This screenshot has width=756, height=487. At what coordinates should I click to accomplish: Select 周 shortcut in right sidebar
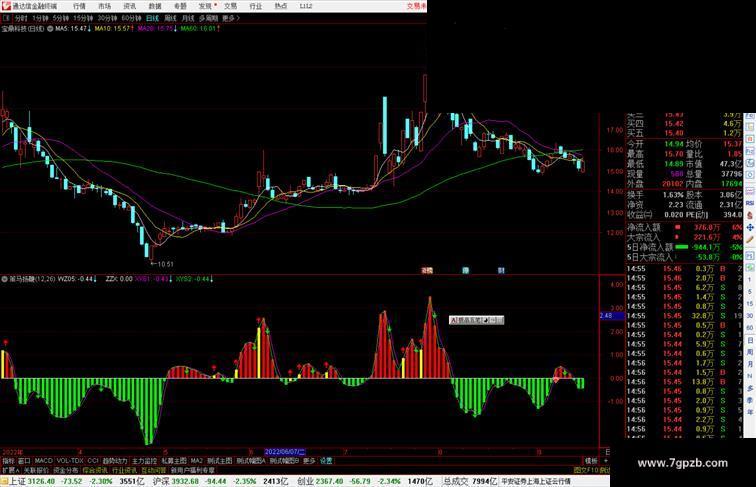pos(750,352)
